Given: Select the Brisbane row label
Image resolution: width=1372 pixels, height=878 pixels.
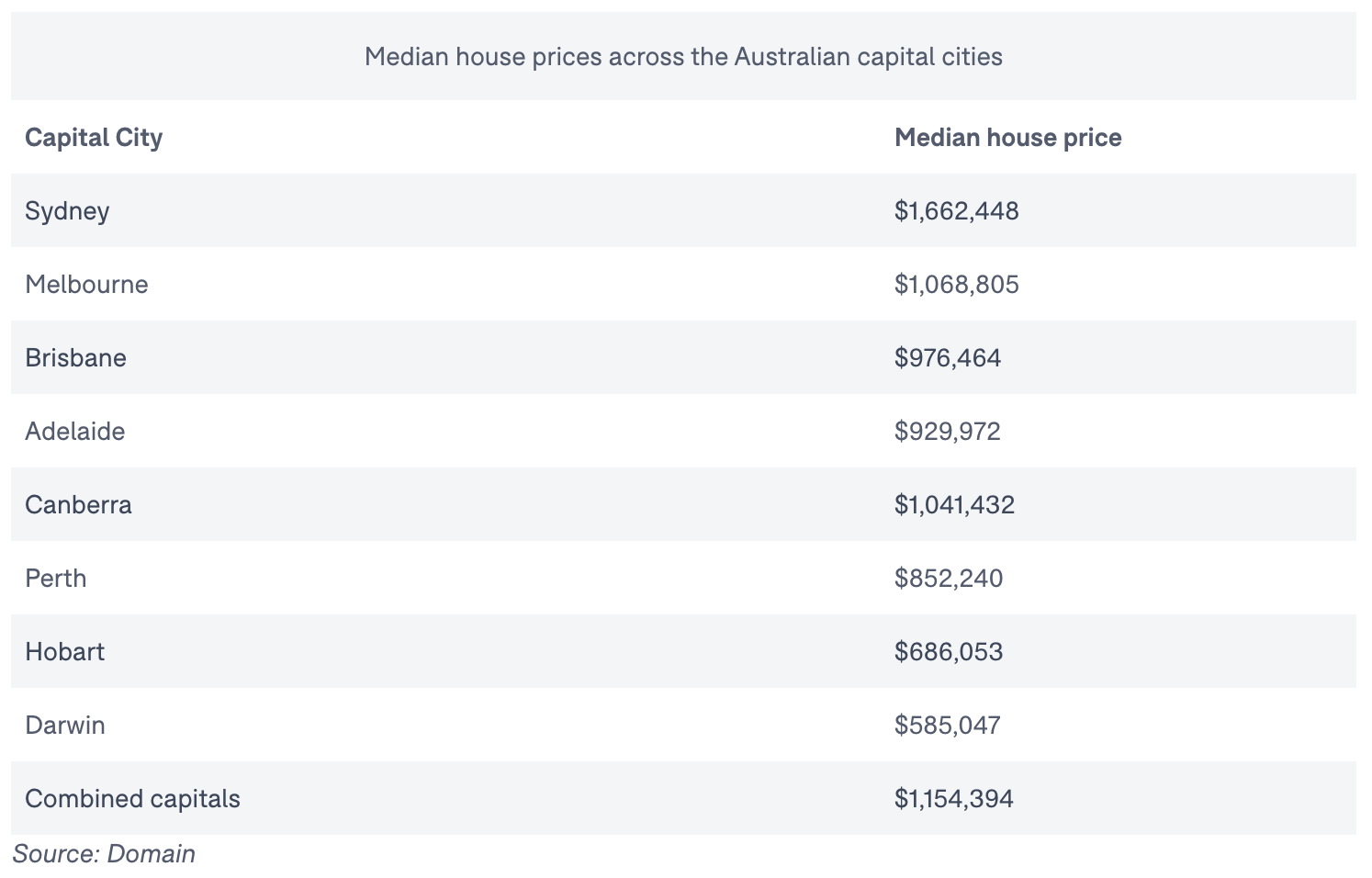Looking at the screenshot, I should (75, 358).
